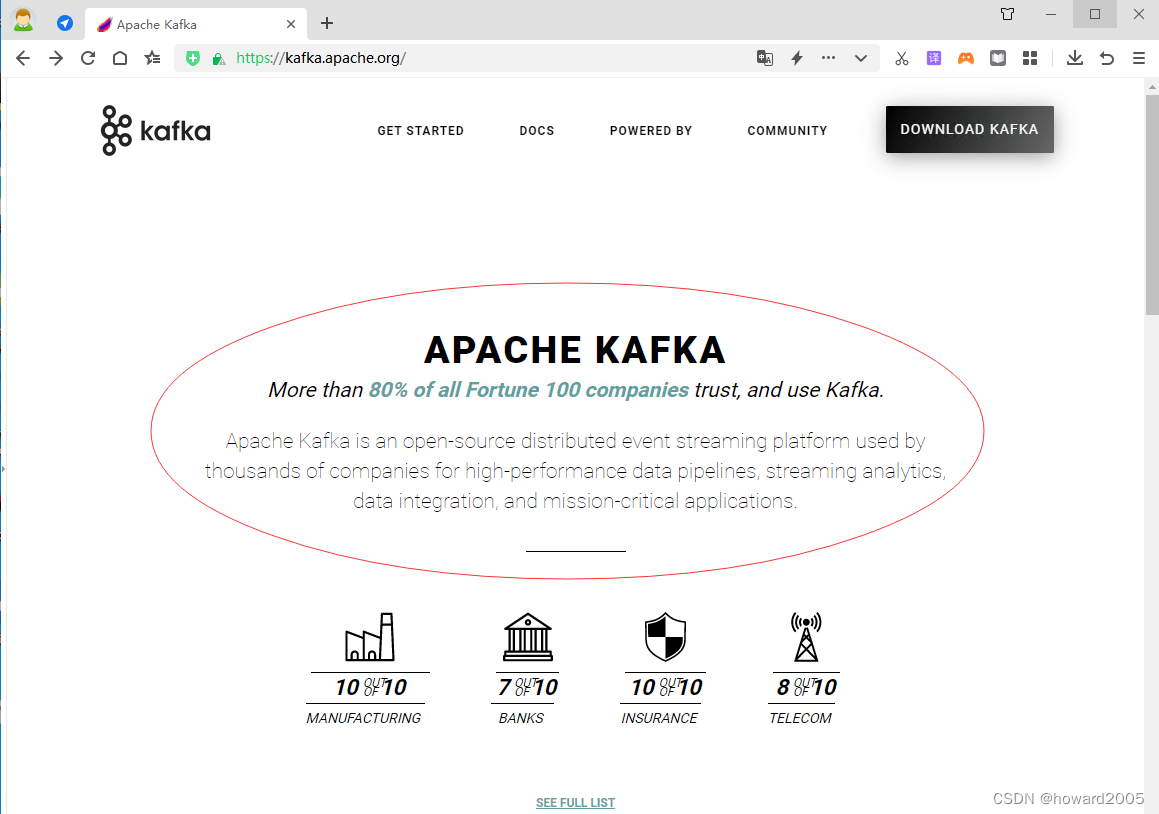Click the lightning bolt speed mode icon
The height and width of the screenshot is (814, 1159).
797,58
